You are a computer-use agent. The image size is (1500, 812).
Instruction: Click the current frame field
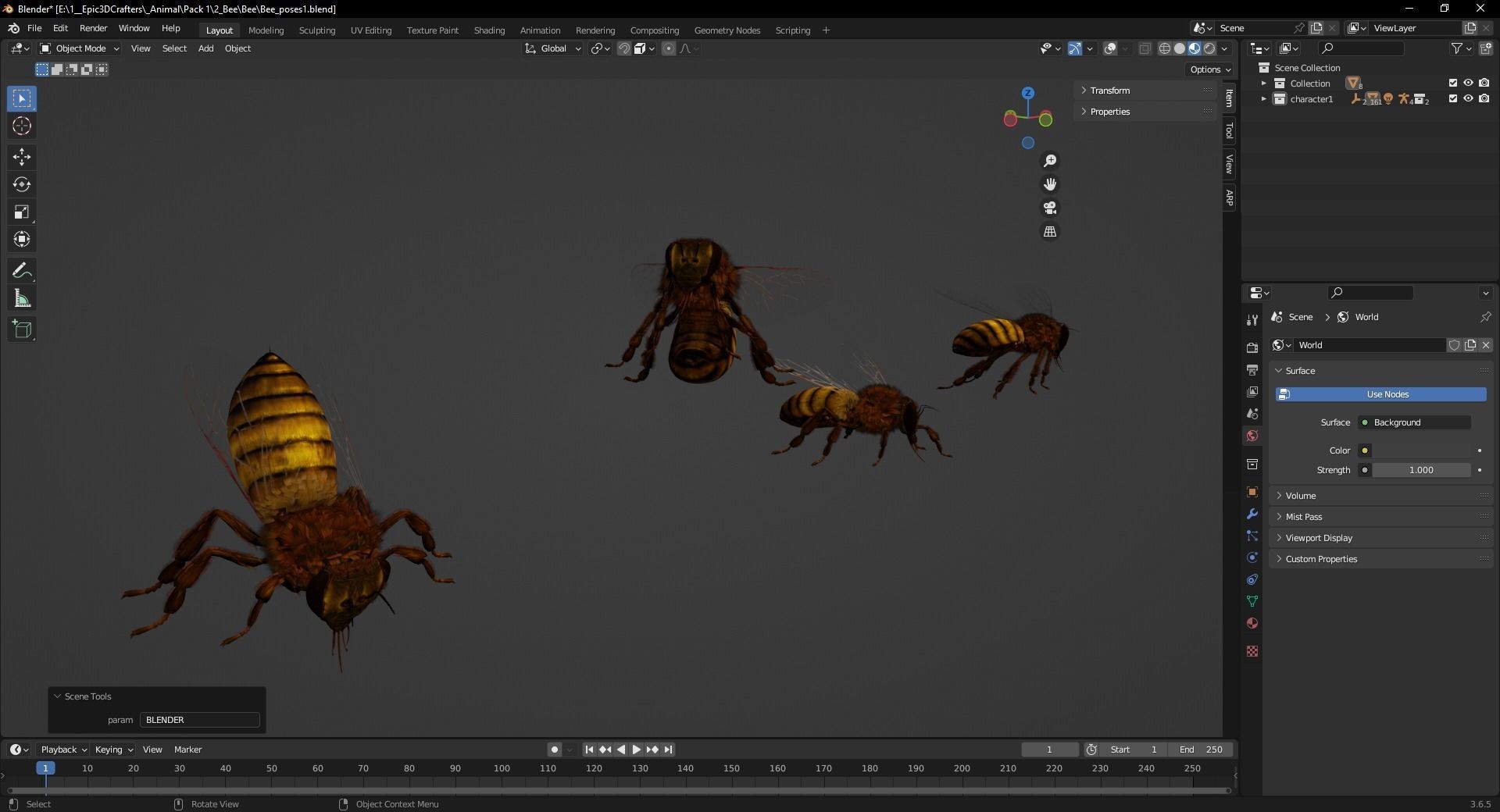[1050, 750]
